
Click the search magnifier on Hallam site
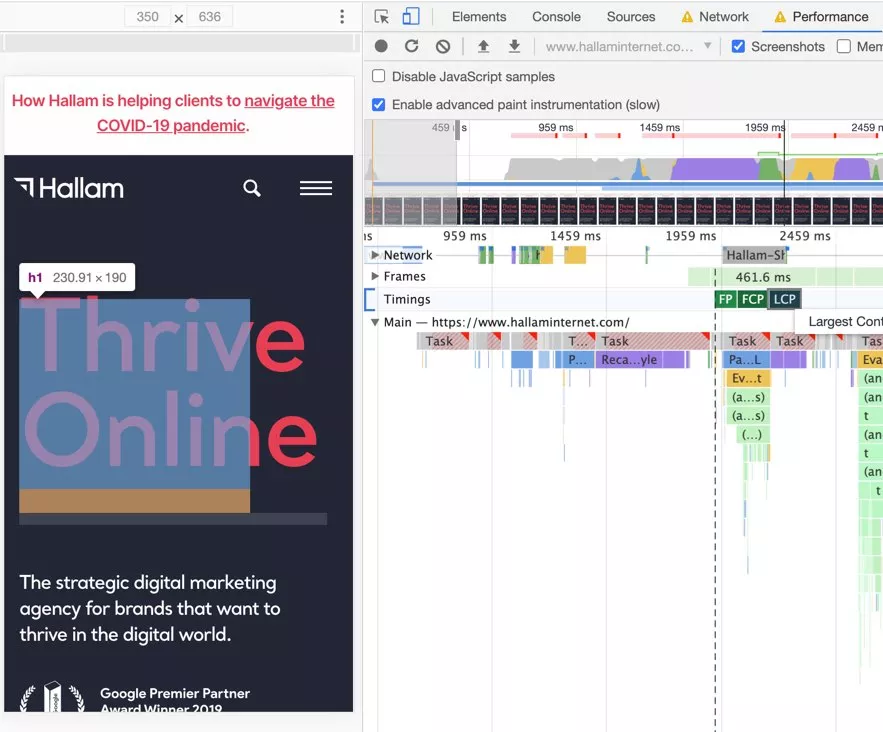coord(252,188)
